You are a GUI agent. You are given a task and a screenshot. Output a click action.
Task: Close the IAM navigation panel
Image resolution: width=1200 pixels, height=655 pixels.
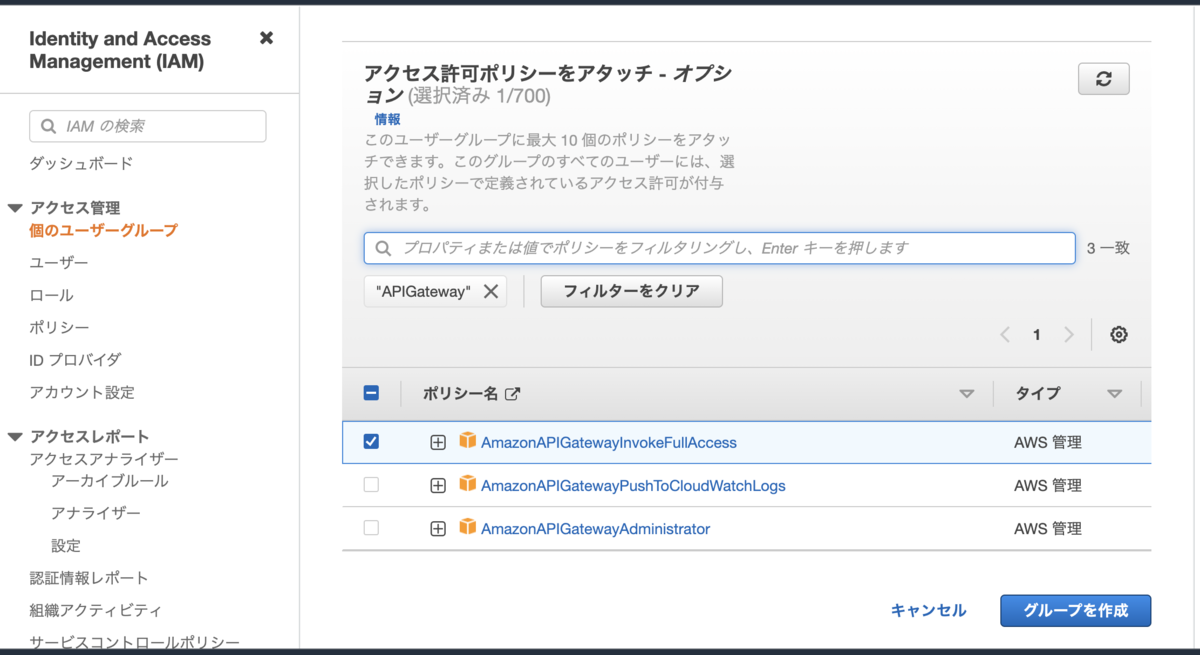tap(266, 38)
